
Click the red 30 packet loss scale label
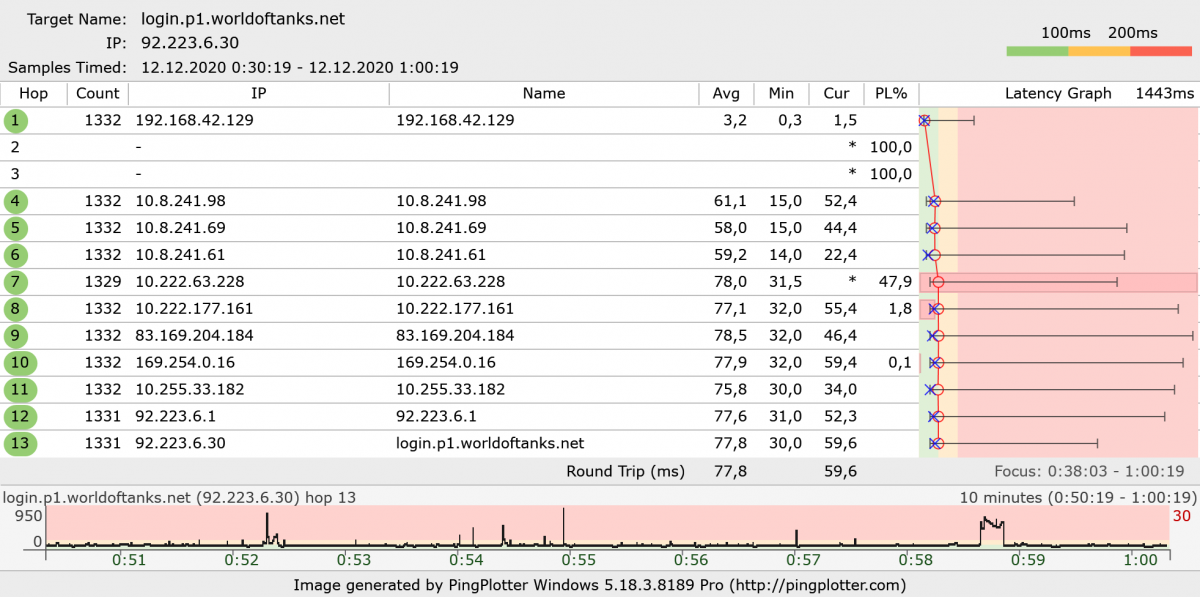[1183, 516]
